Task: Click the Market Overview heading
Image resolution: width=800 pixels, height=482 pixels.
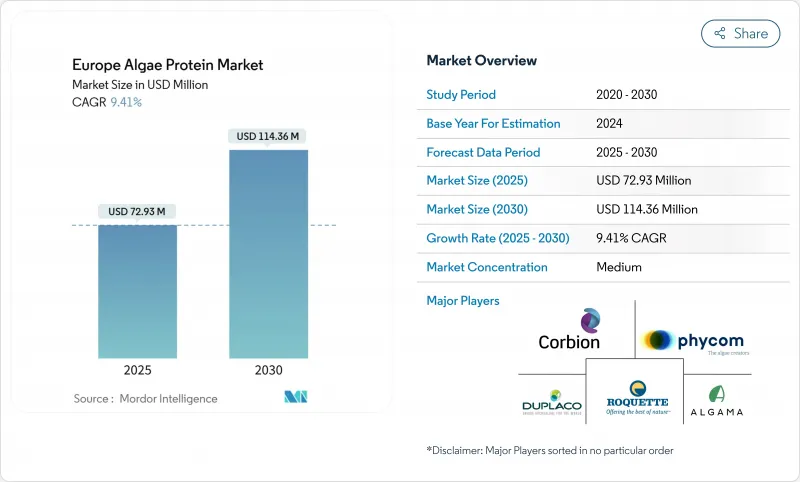Action: (x=481, y=60)
